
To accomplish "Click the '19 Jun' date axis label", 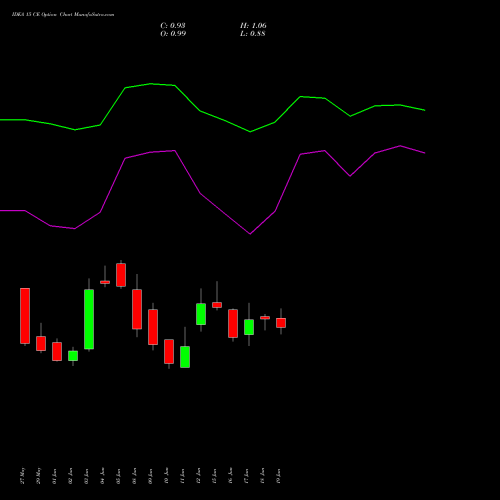I will [279, 476].
